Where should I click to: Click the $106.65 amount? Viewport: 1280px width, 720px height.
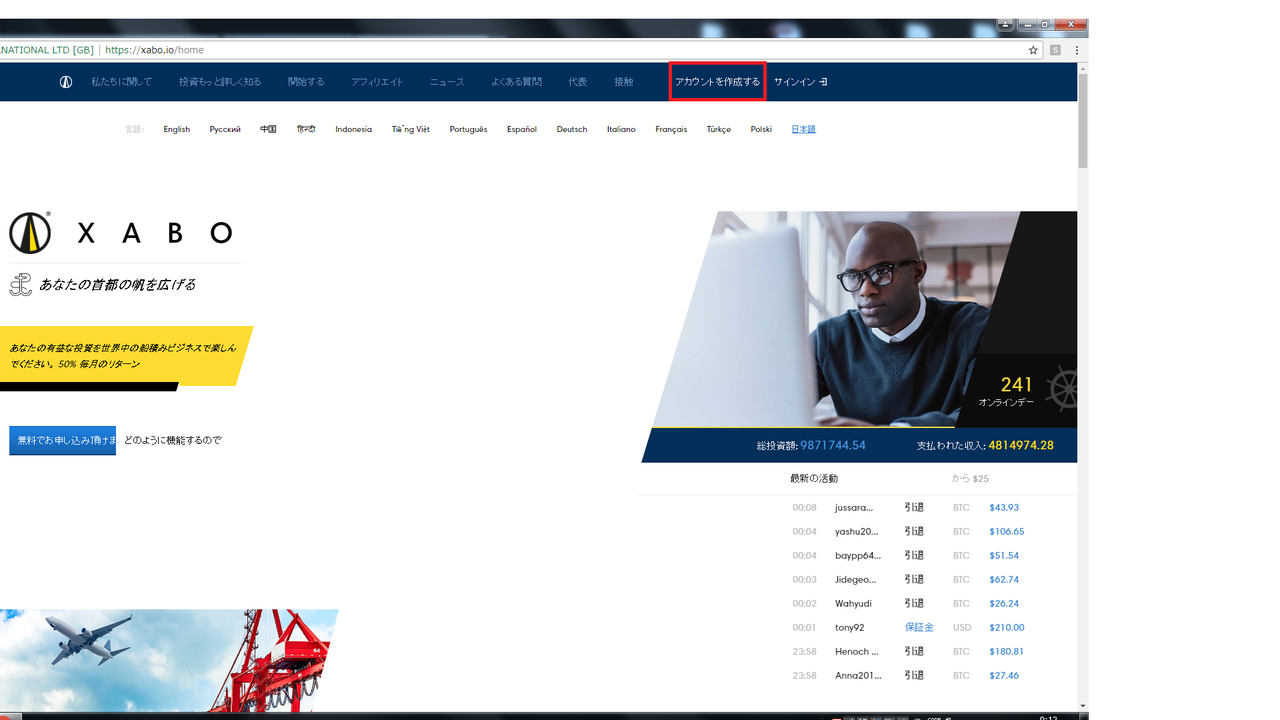click(1007, 532)
